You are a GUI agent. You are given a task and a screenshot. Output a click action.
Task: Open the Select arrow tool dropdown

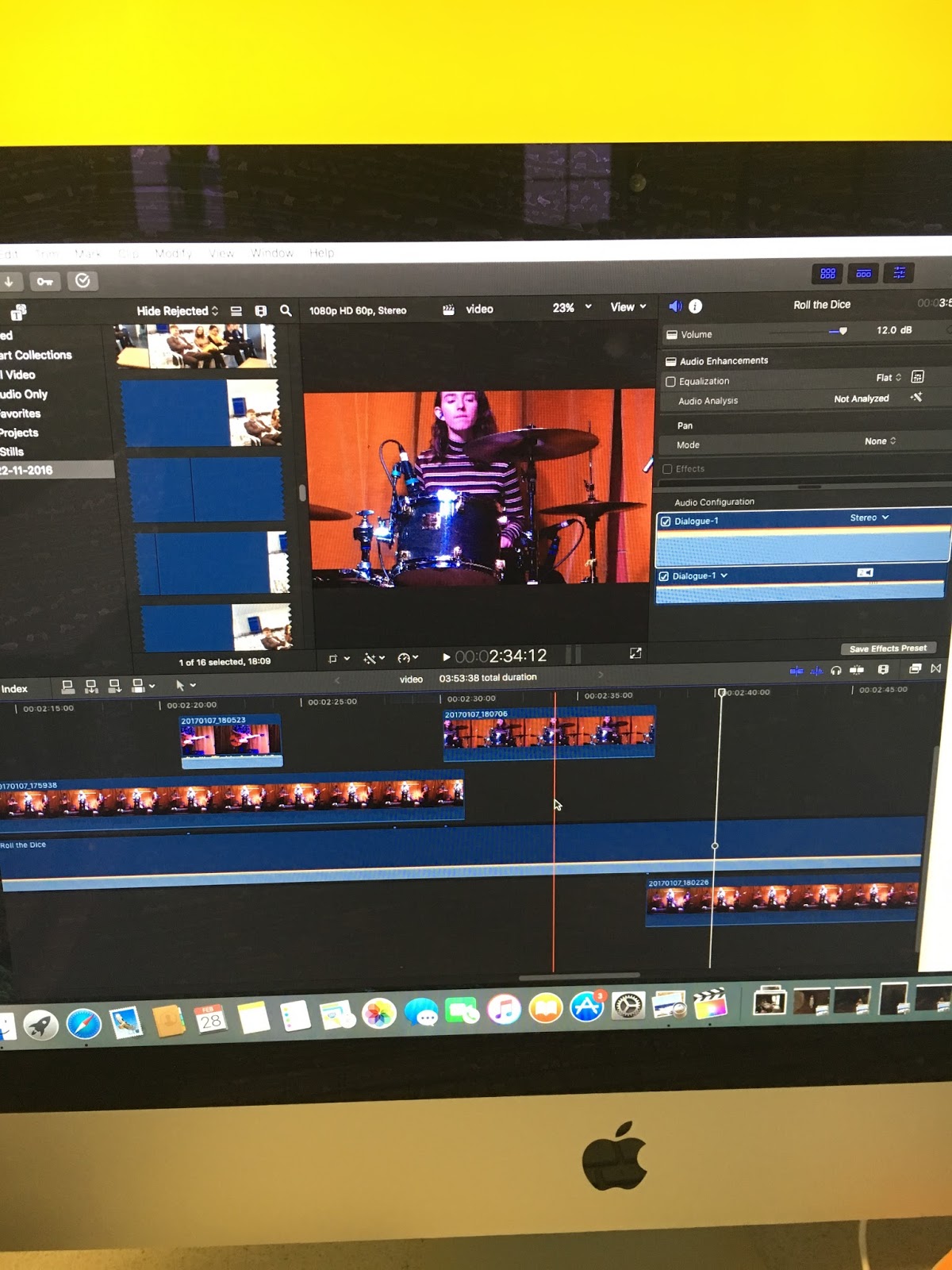pos(185,685)
